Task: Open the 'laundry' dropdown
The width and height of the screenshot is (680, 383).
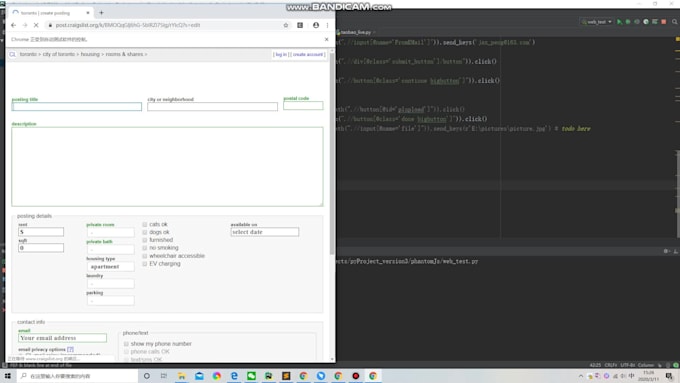Action: click(111, 284)
